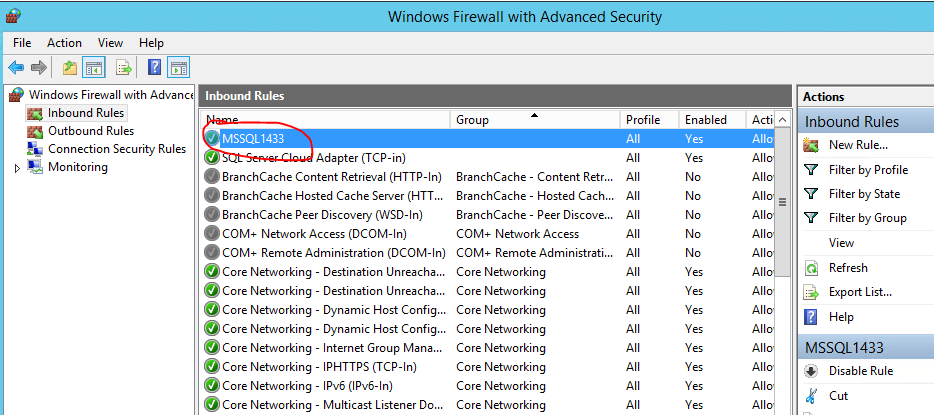Image resolution: width=934 pixels, height=415 pixels.
Task: Open the Filter by Group submenu
Action: pyautogui.click(x=867, y=218)
